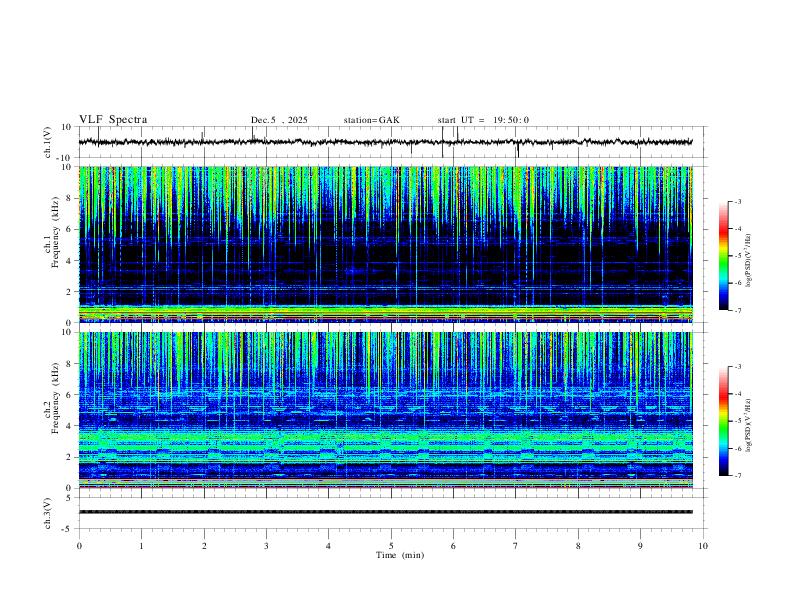Click the time axis tick label '7'

click(516, 546)
